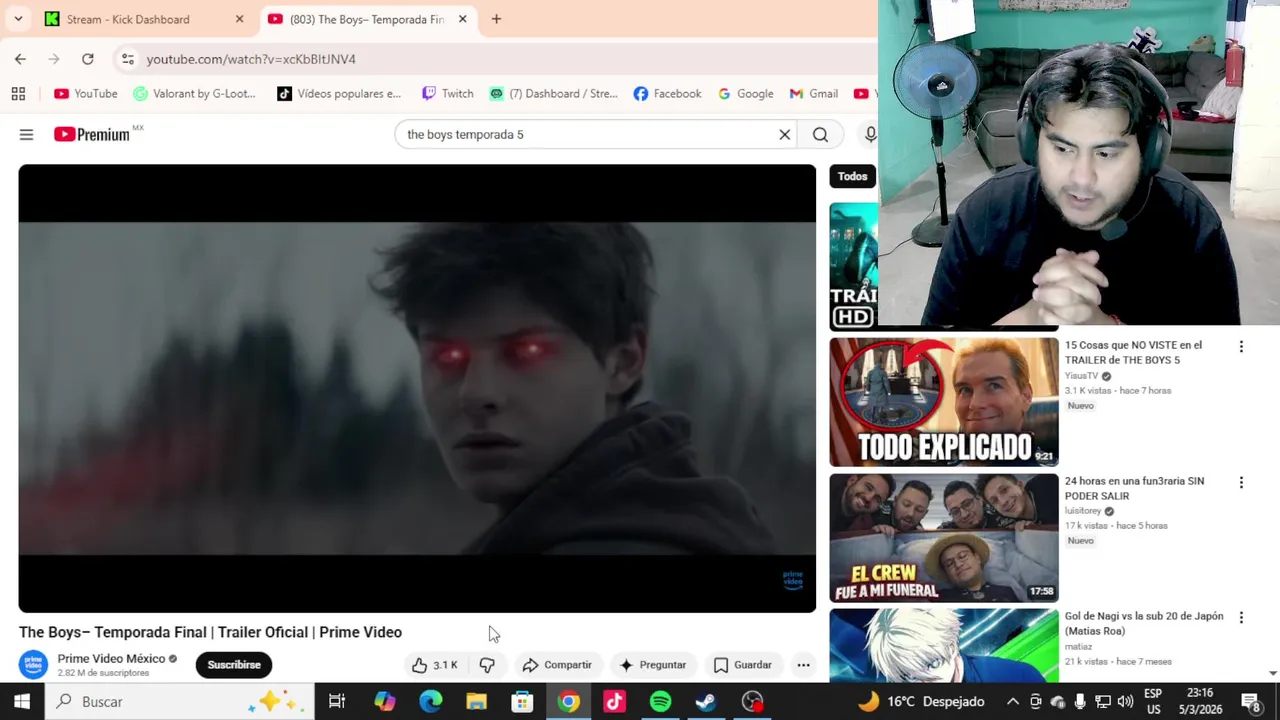Open title 15 Cosas que NO VISTE

click(x=1133, y=352)
